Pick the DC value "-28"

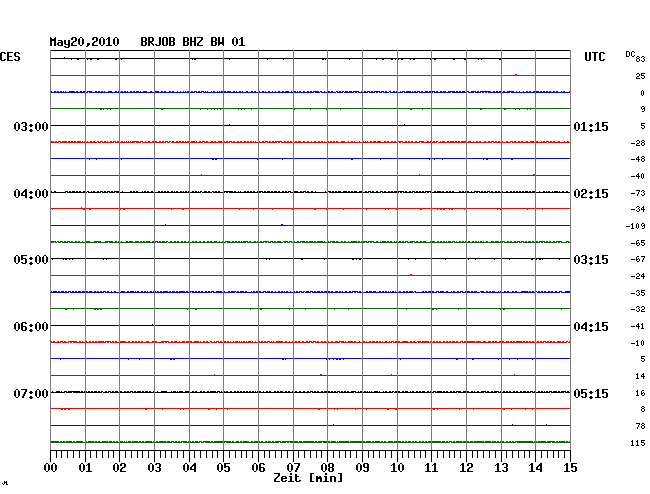(638, 143)
